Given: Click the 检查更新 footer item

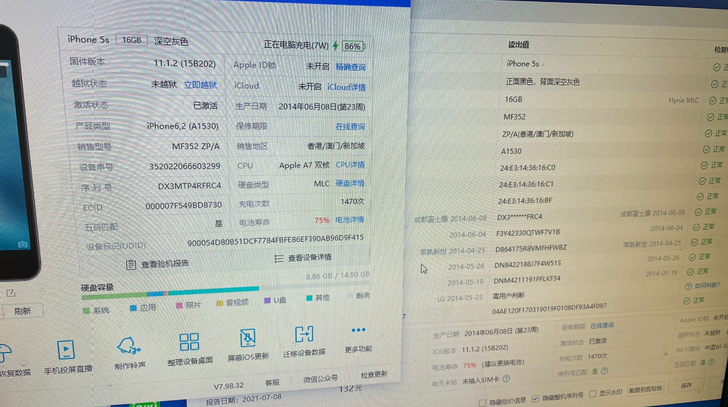Looking at the screenshot, I should tap(374, 374).
